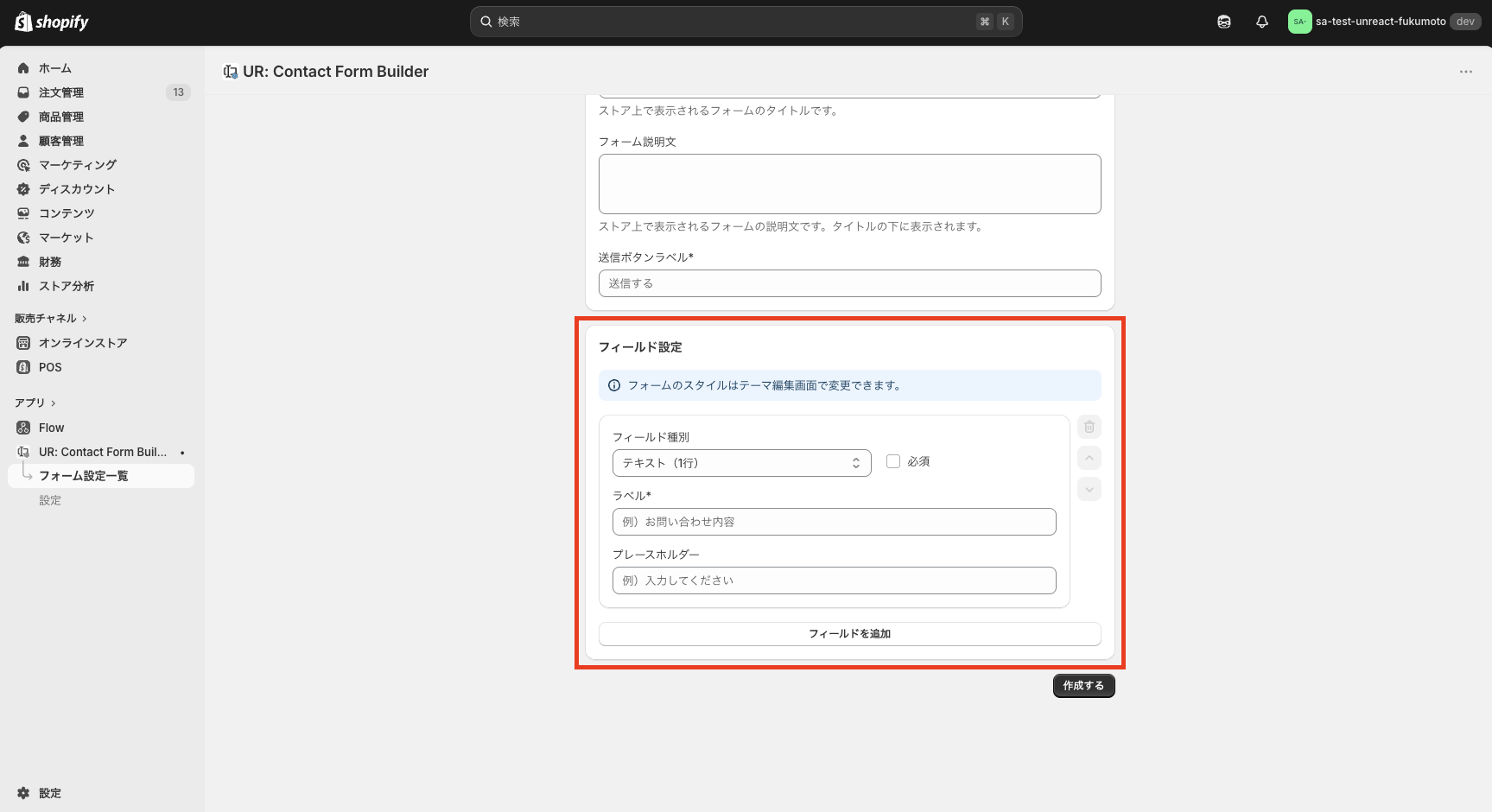Image resolution: width=1492 pixels, height=812 pixels.
Task: Click the フィールド設定 heading
Action: pyautogui.click(x=640, y=347)
